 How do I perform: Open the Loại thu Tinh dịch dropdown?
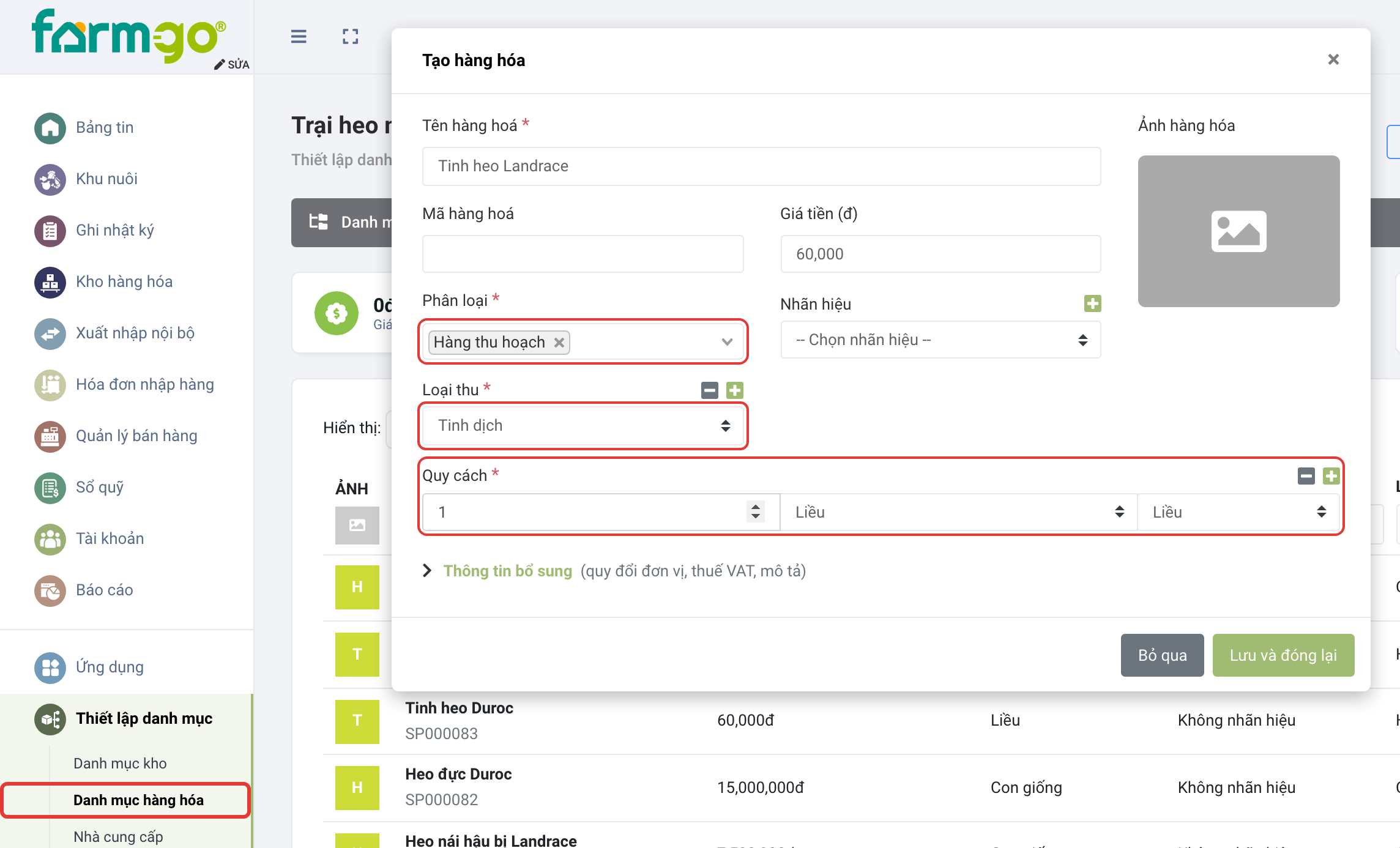[583, 426]
